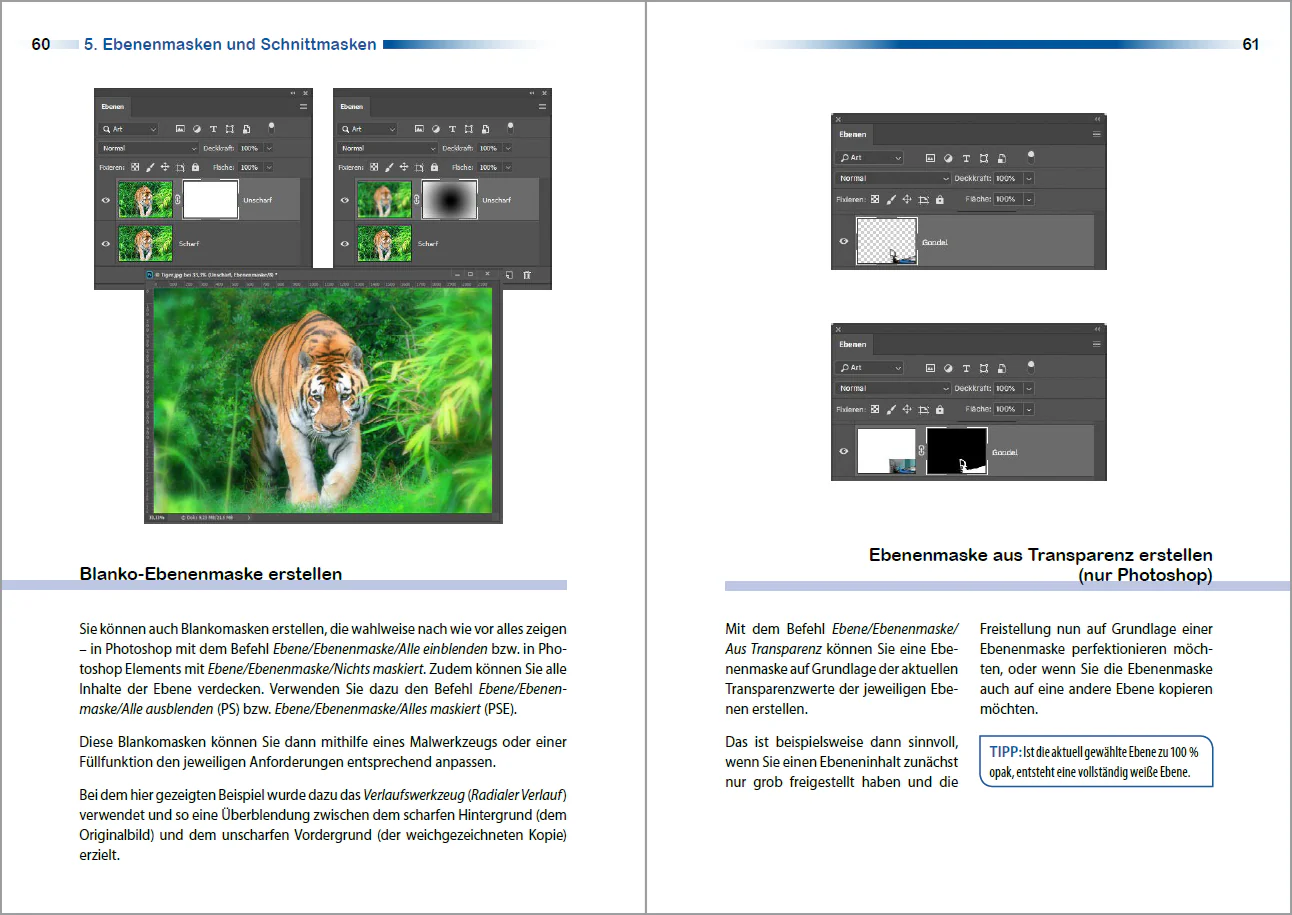Click adjustment filter icon in transparent Gondel panel
Screen dimensions: 1292x915
tap(948, 158)
